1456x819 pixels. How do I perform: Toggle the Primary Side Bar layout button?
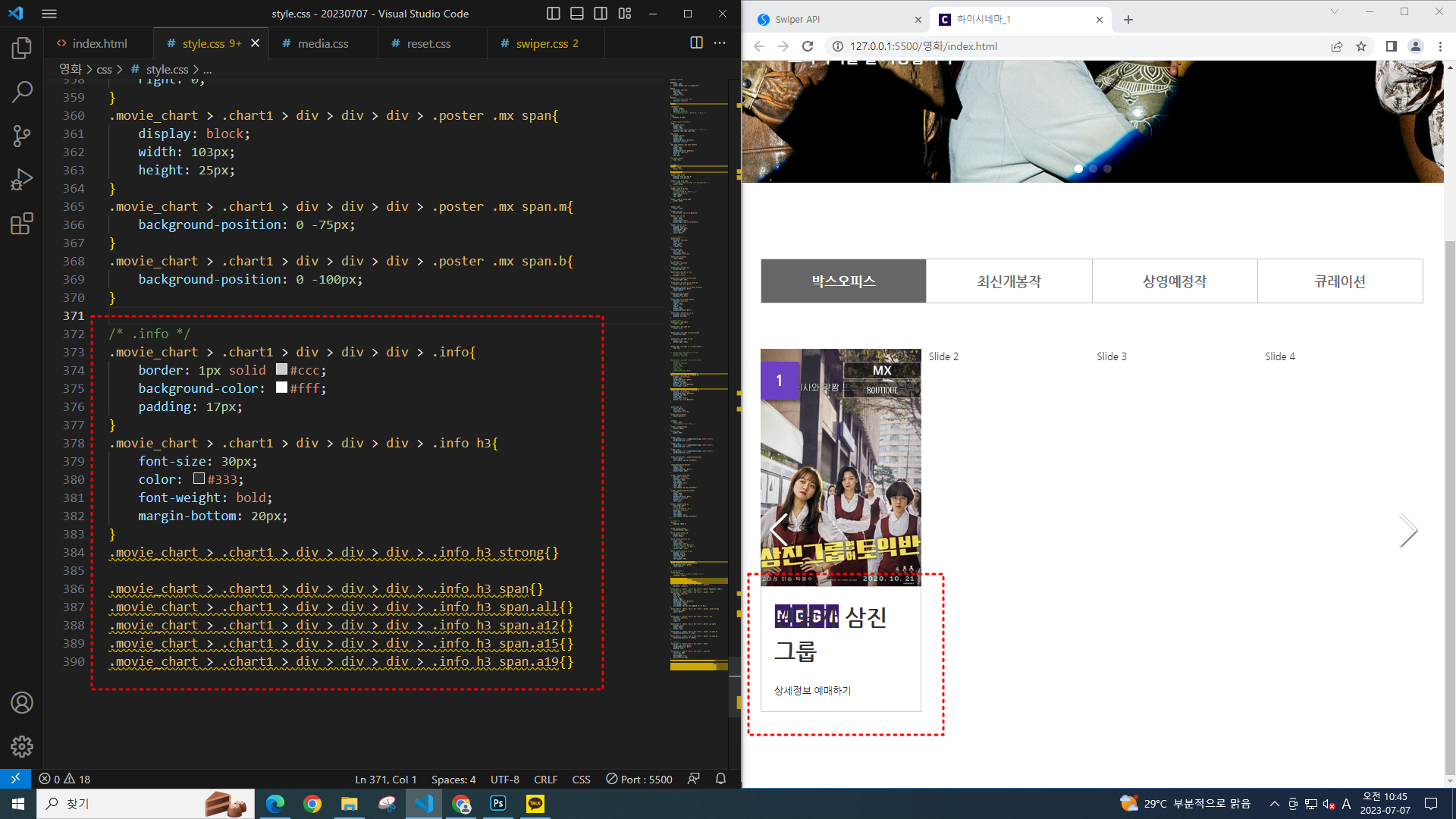point(554,14)
